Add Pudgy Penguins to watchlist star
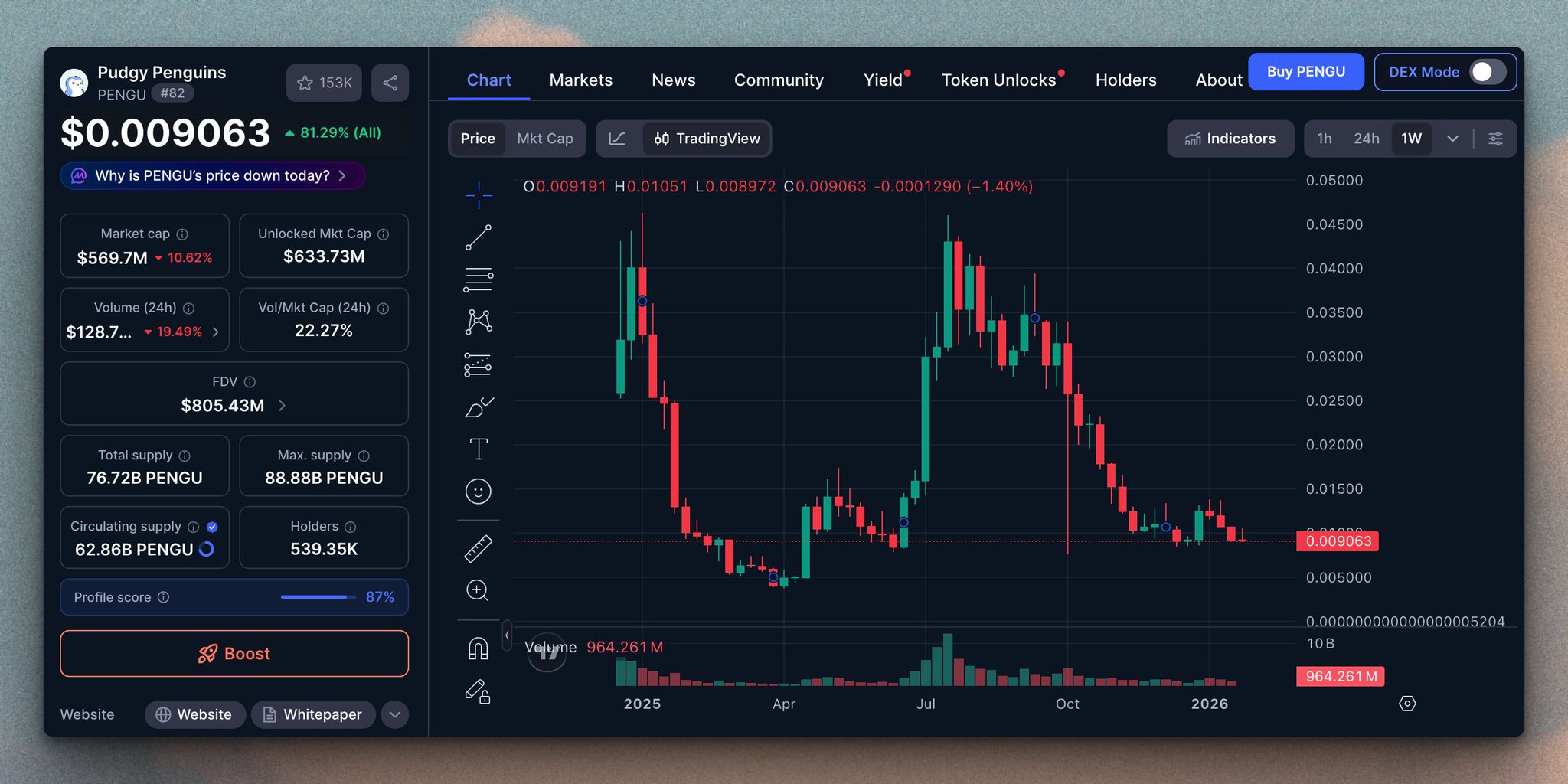The image size is (1568, 784). point(324,83)
